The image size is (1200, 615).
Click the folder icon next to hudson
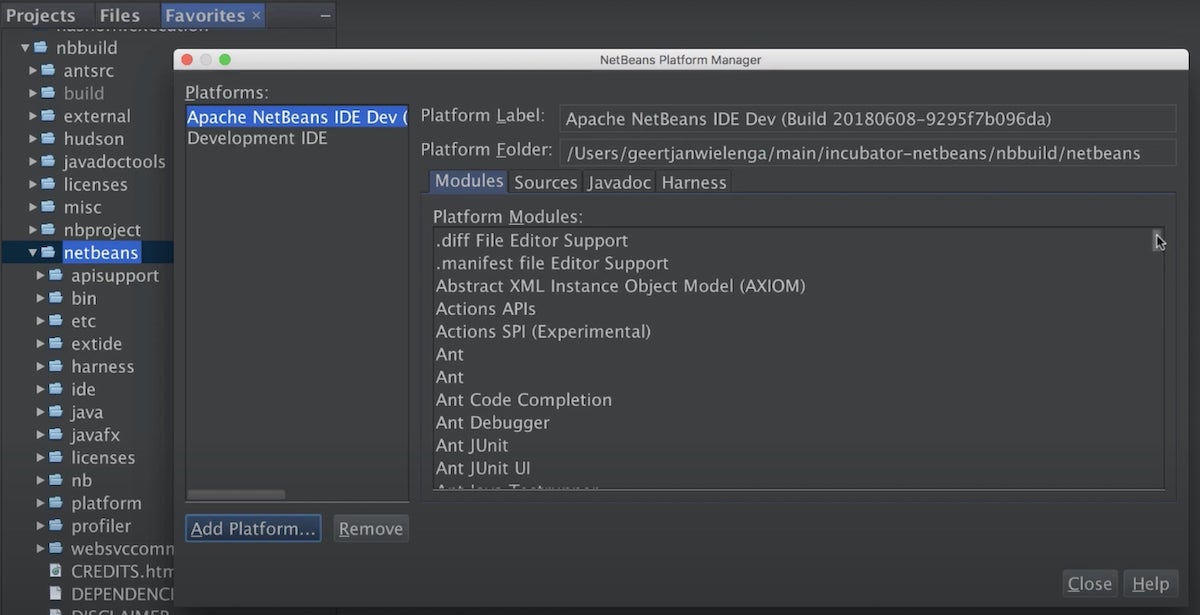48,139
